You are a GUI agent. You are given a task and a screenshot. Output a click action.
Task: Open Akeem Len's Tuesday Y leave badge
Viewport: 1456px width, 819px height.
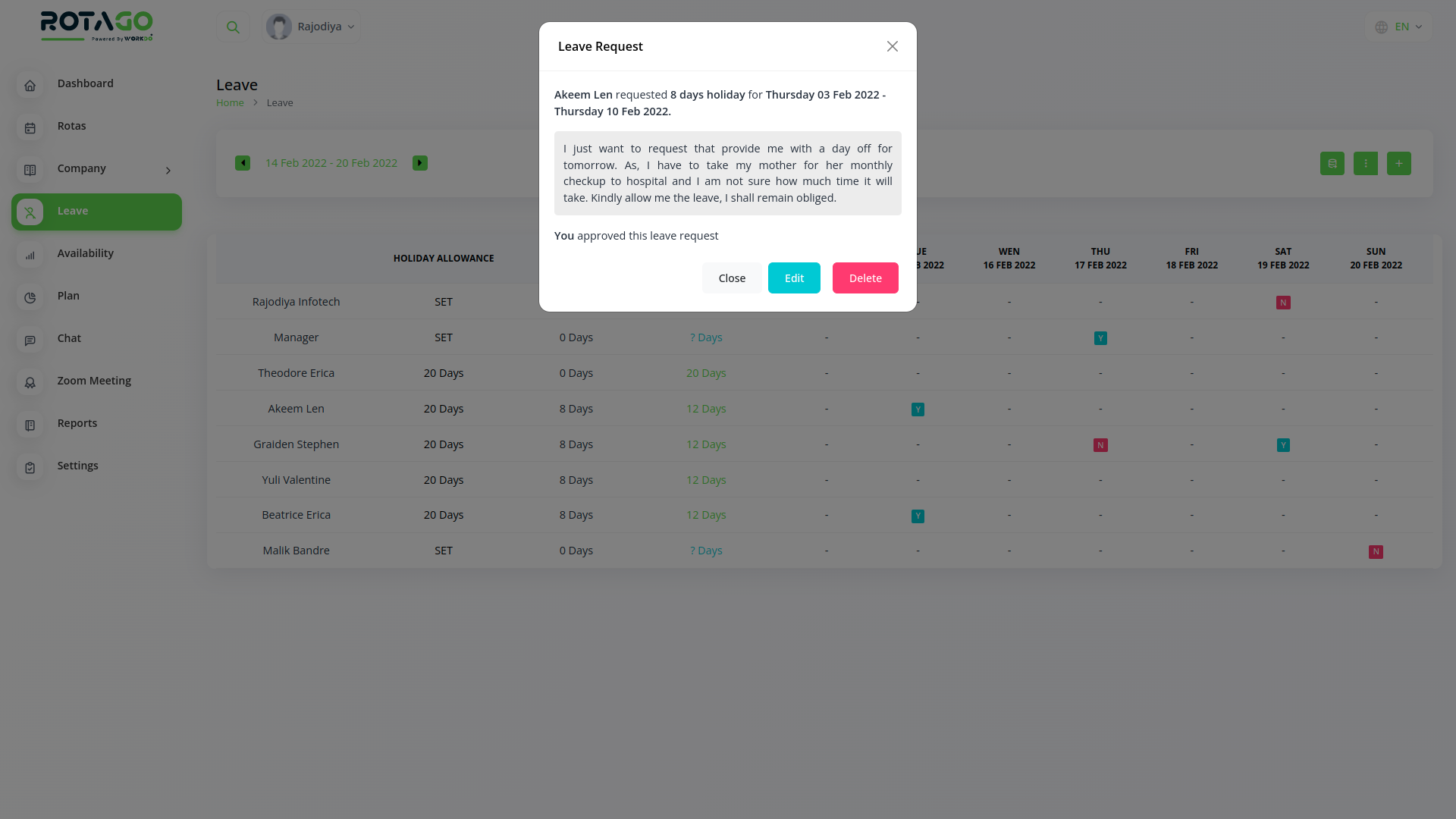pos(918,409)
